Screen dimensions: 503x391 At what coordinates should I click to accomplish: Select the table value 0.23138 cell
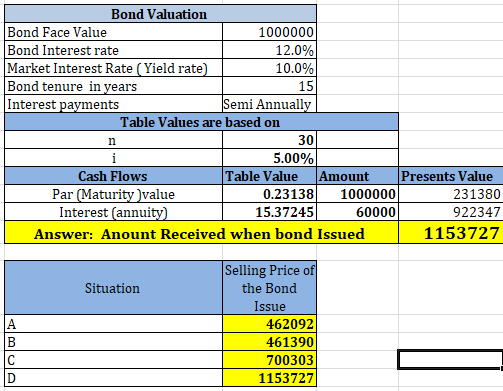point(269,194)
